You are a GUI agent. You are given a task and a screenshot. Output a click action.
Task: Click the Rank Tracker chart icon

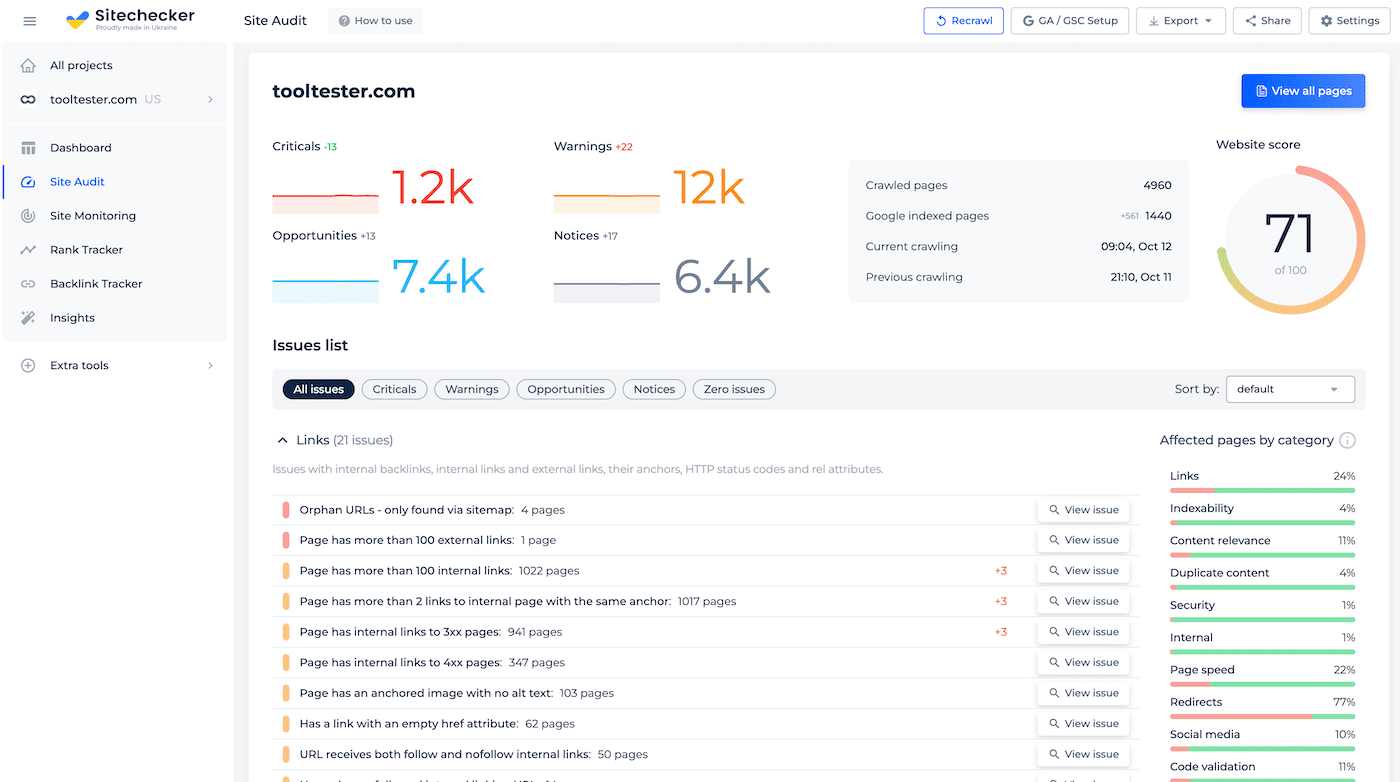pos(28,250)
